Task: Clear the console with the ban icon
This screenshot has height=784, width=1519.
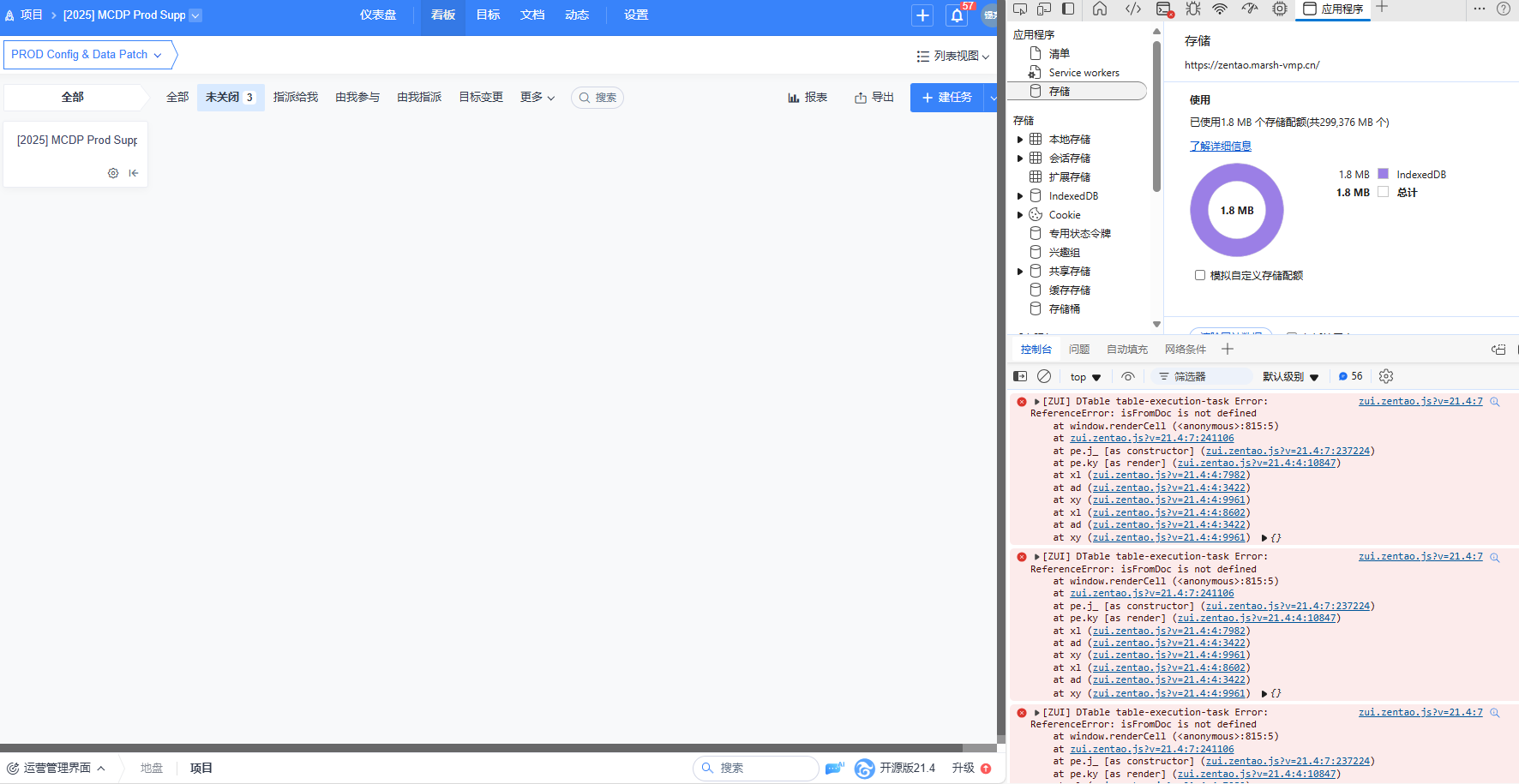Action: coord(1044,376)
